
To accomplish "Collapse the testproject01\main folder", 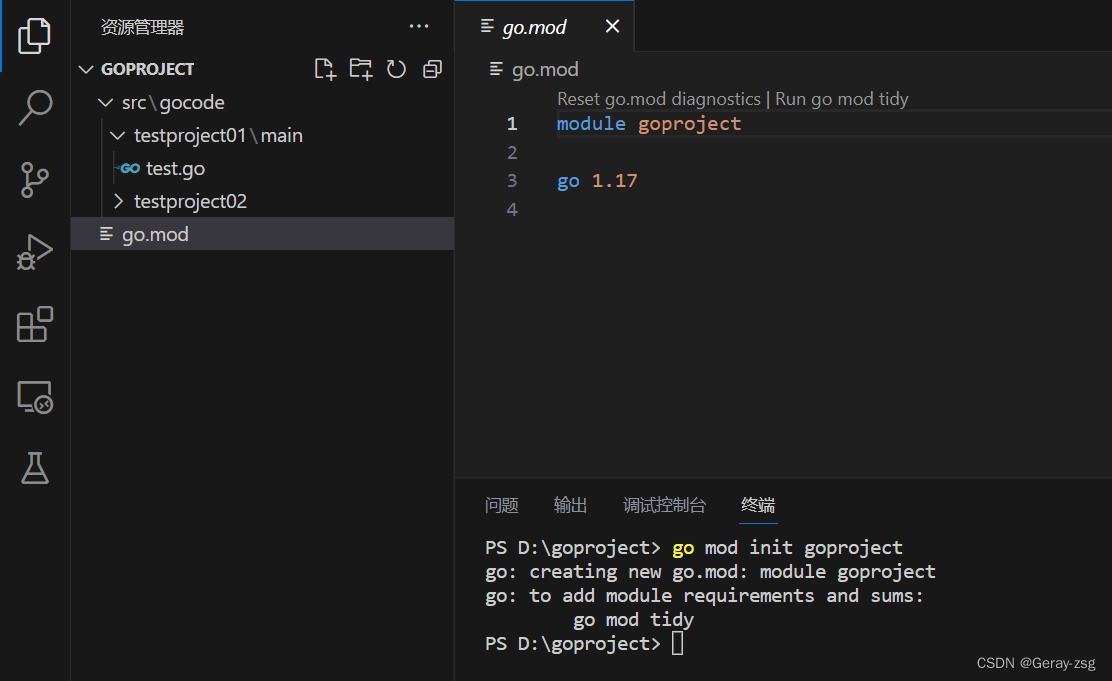I will click(118, 135).
